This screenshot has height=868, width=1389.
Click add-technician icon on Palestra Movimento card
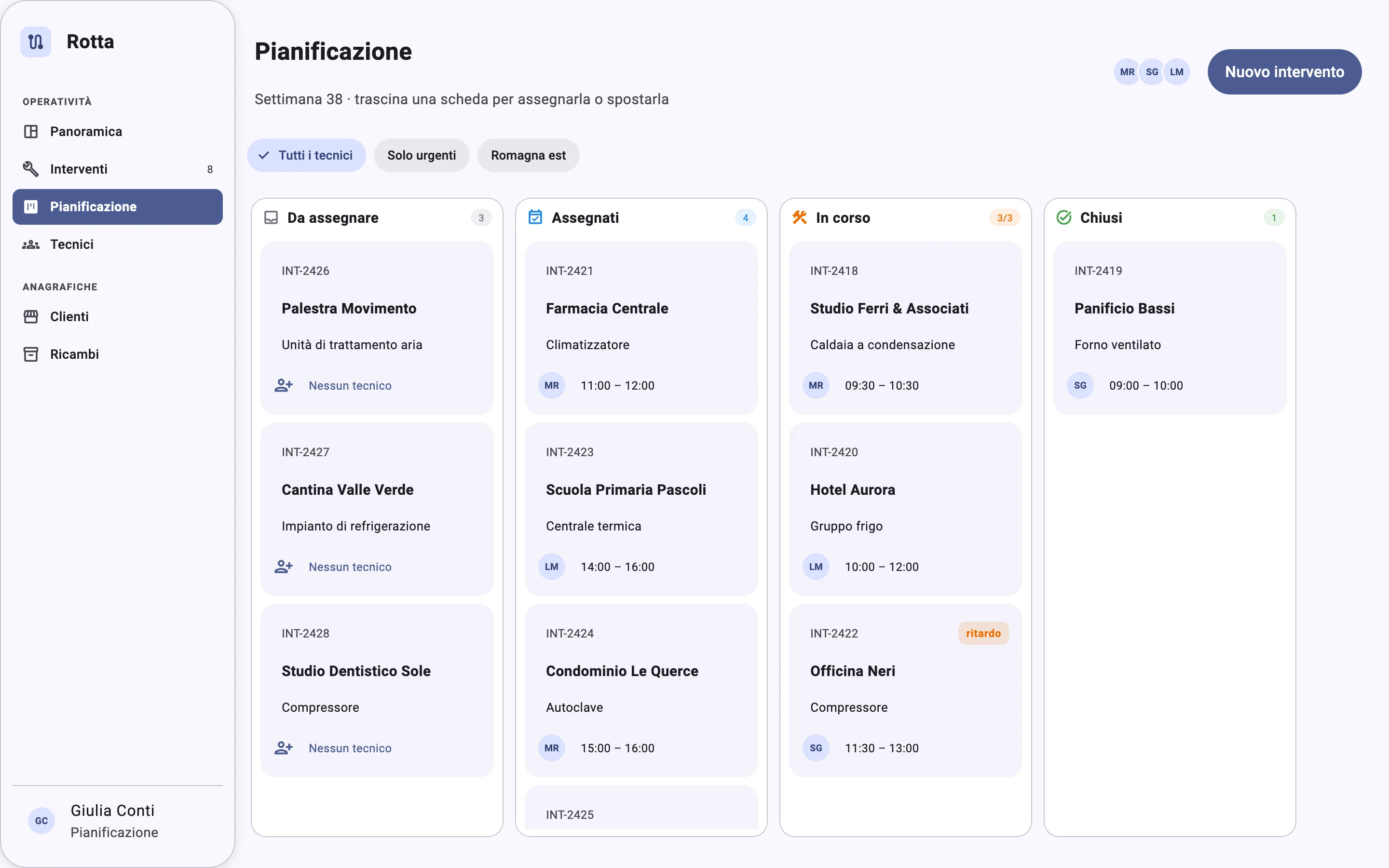click(x=284, y=385)
